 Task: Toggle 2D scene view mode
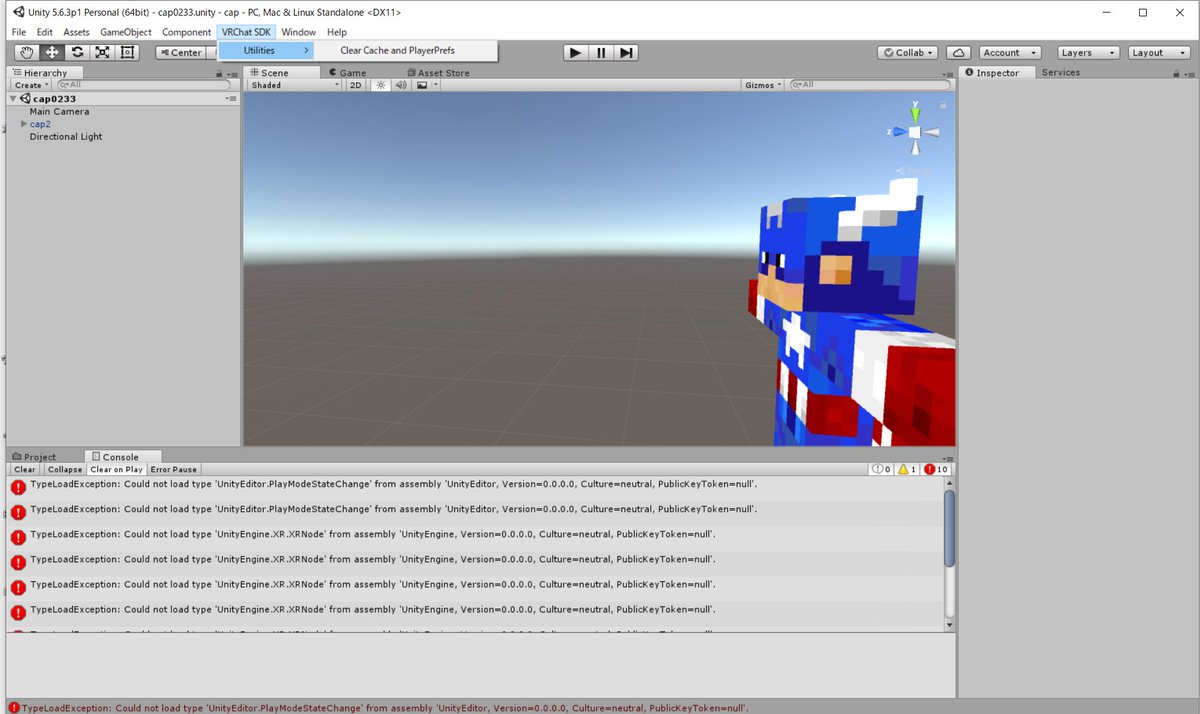click(x=356, y=85)
